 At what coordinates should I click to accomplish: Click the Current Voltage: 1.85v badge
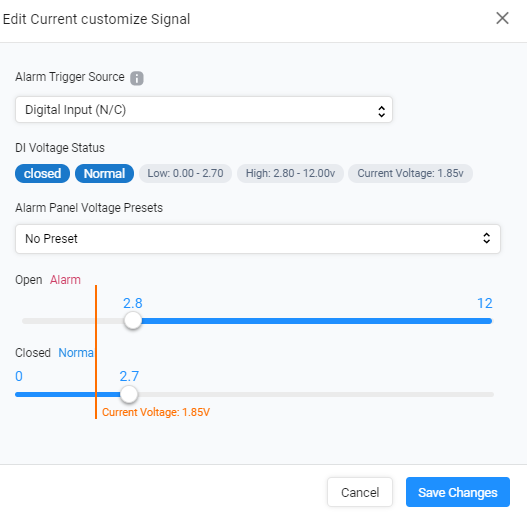coord(410,173)
